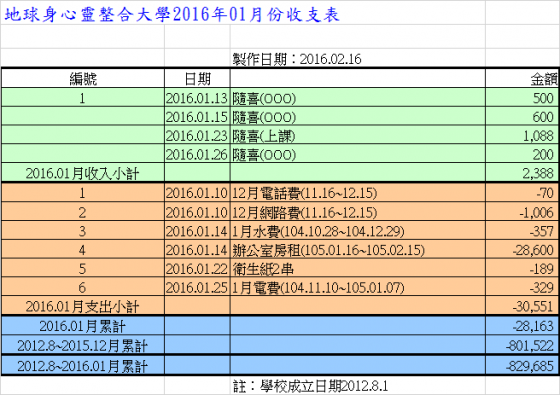Image resolution: width=560 pixels, height=395 pixels.
Task: Select 辦公室房租(105.01.16~105.02.15) cell
Action: pyautogui.click(x=358, y=250)
